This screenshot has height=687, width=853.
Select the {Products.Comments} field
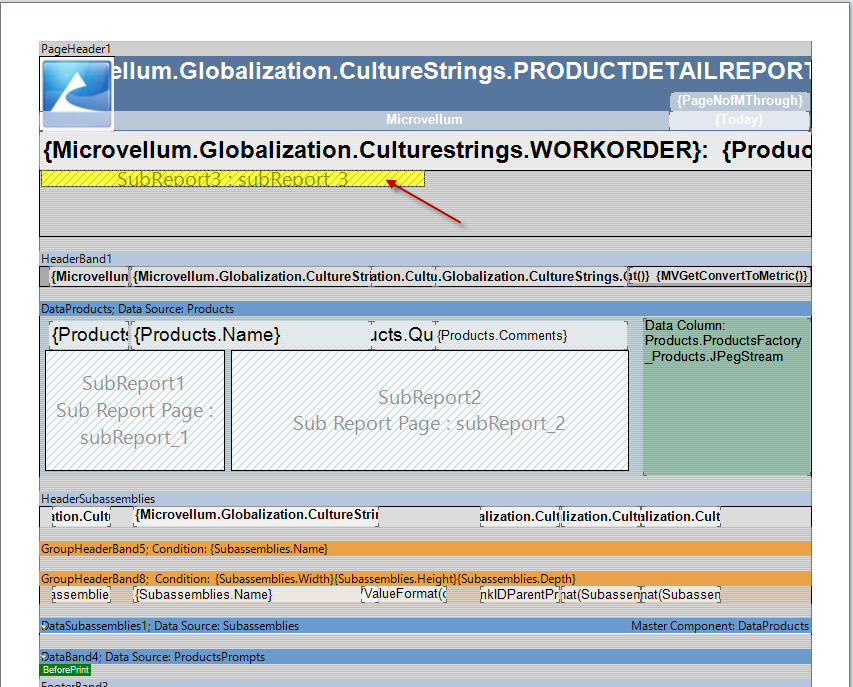(531, 336)
